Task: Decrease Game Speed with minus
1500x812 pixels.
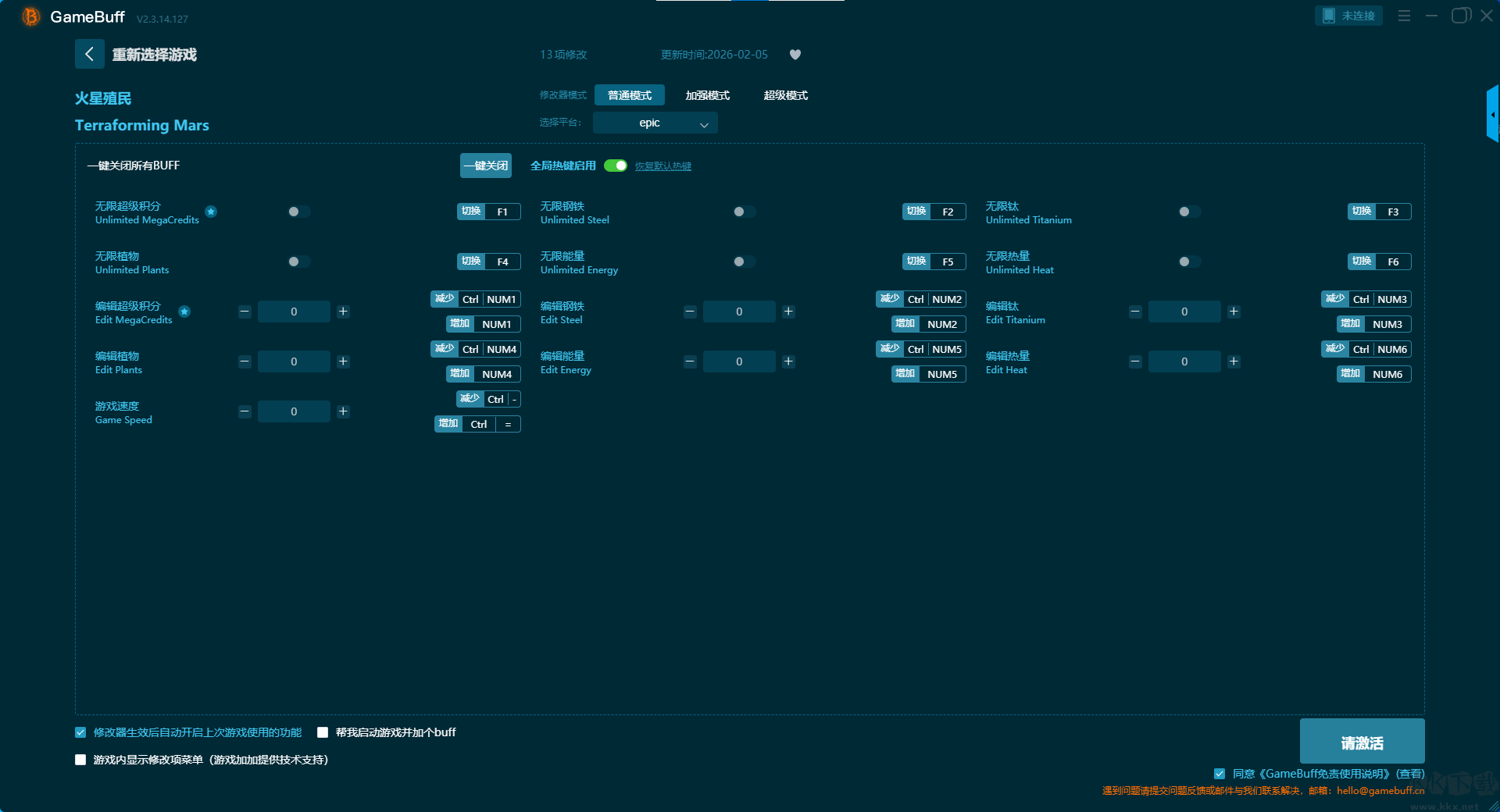Action: tap(245, 411)
